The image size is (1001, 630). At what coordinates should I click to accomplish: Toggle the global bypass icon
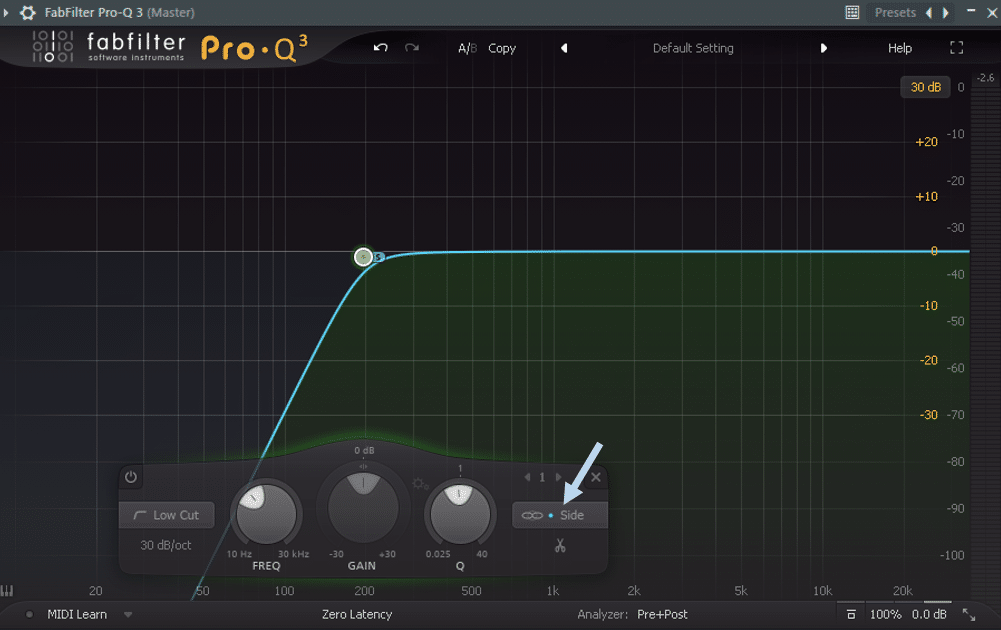pos(851,614)
